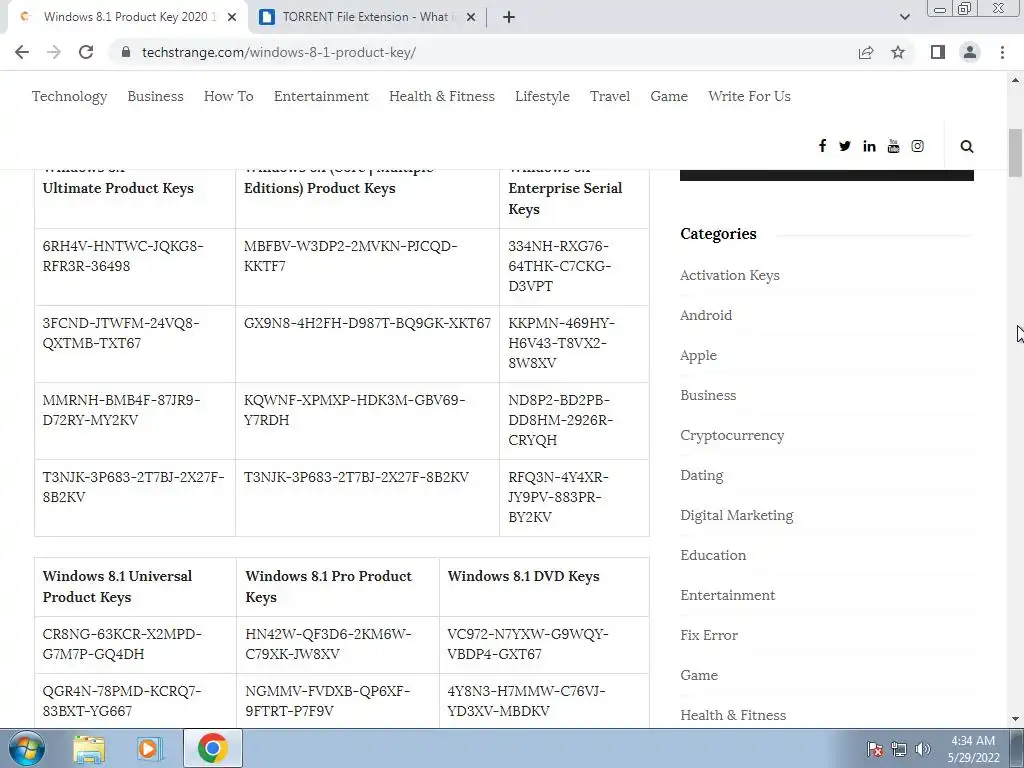Click the Chrome taskbar icon

pyautogui.click(x=212, y=748)
